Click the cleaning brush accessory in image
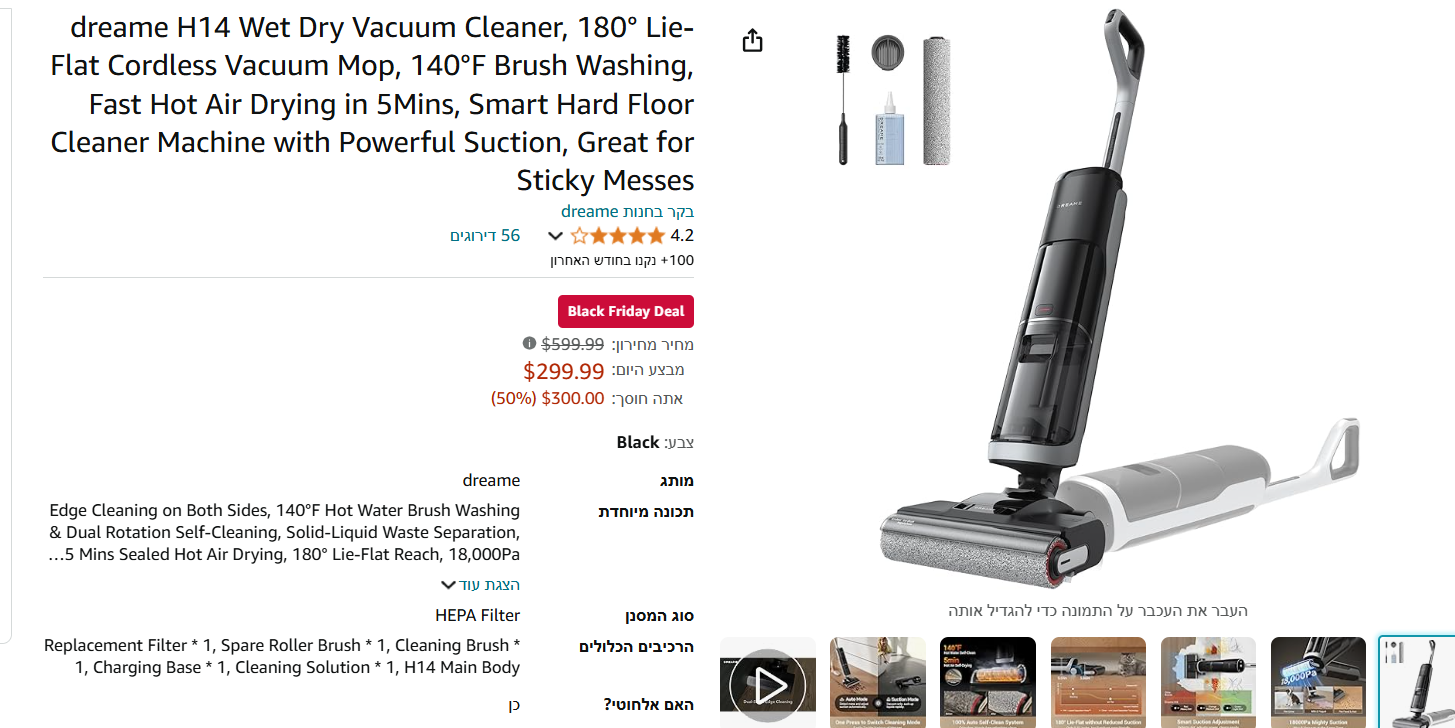Viewport: 1455px width, 728px height. [844, 99]
